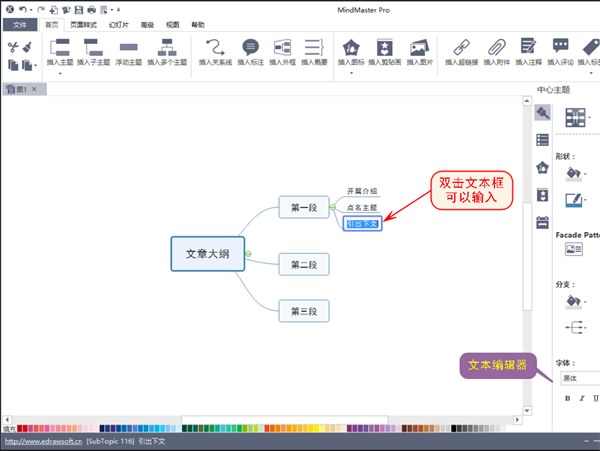Click 插入多个主题 multiple topics icon
Image resolution: width=600 pixels, height=451 pixels.
pyautogui.click(x=167, y=48)
